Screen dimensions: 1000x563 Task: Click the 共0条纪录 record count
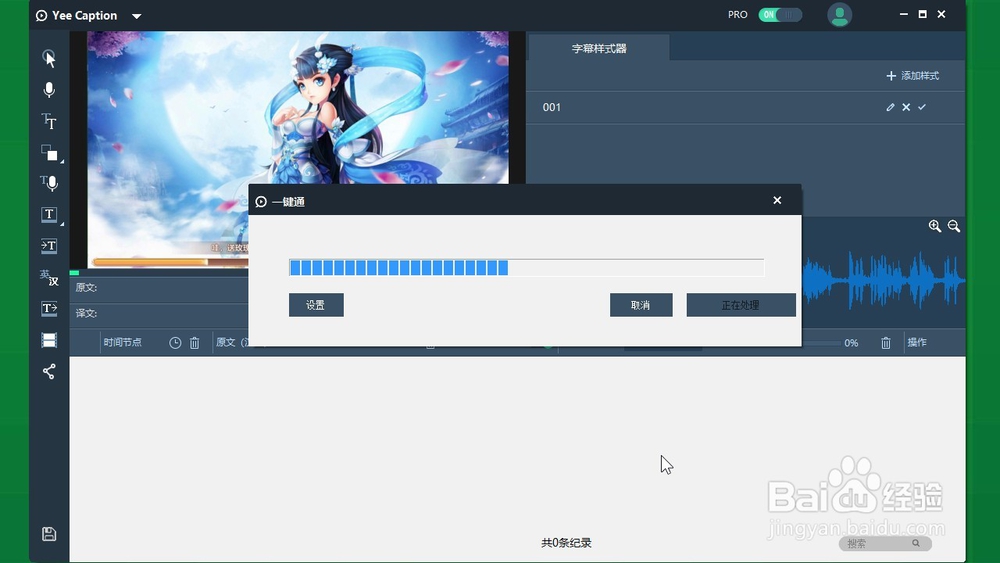566,543
